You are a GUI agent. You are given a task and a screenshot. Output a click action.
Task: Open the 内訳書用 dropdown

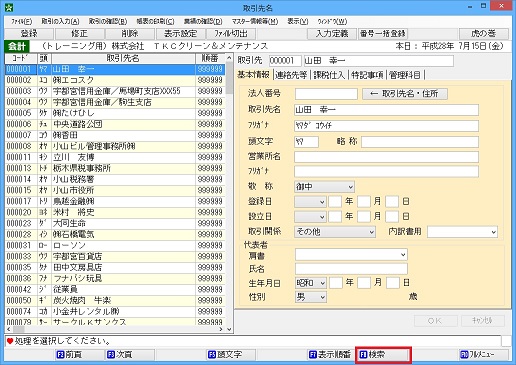click(x=462, y=232)
